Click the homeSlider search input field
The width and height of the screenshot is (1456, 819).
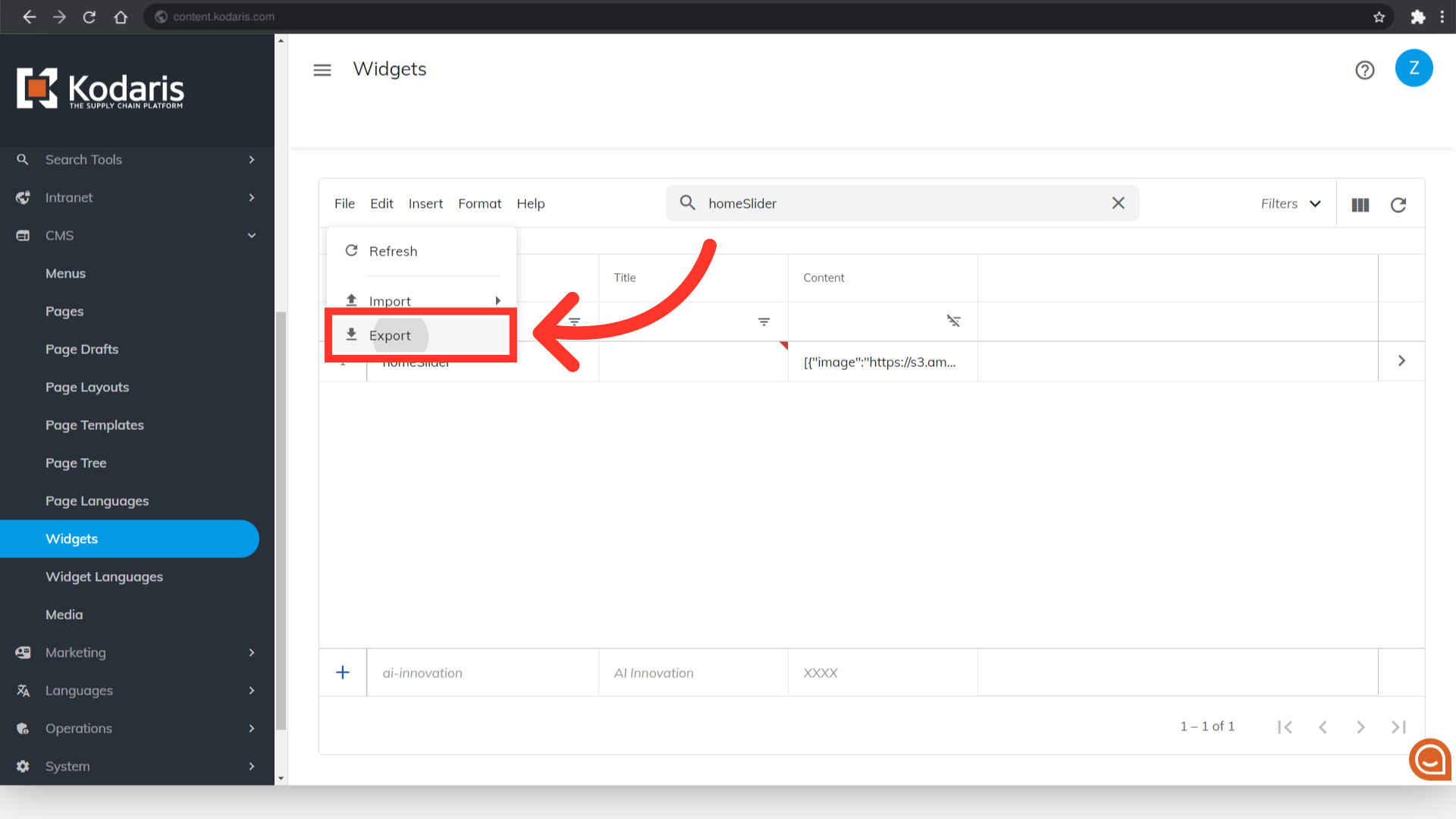[902, 203]
